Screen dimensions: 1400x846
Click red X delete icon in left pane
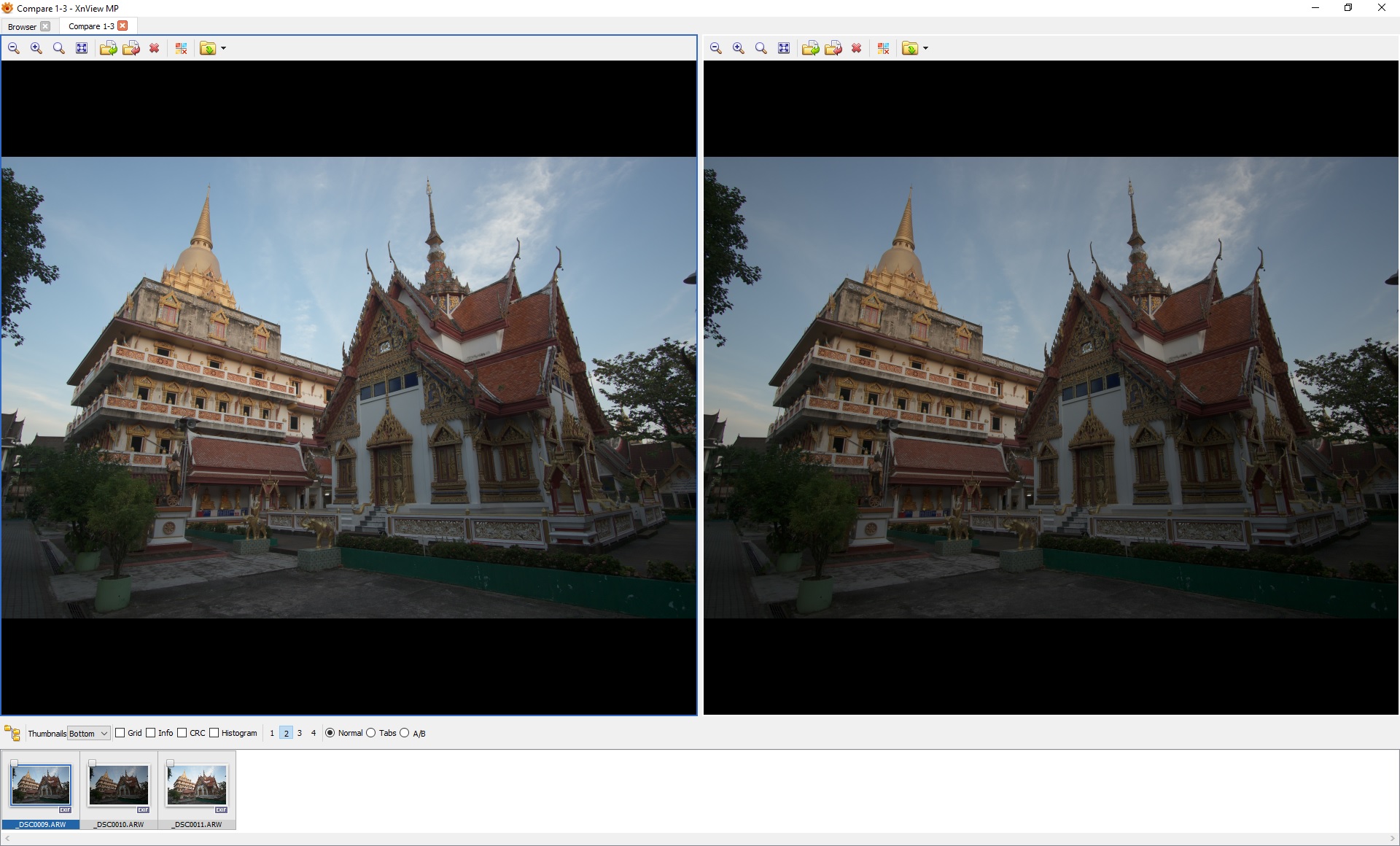[154, 48]
